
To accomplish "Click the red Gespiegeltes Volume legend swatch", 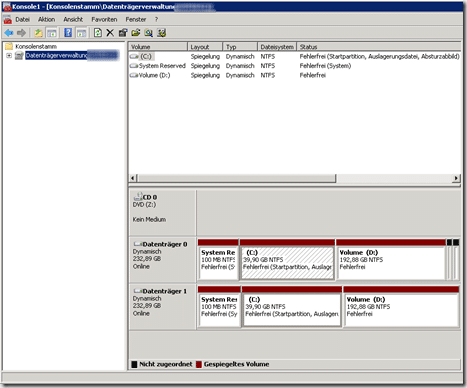I will [199, 364].
